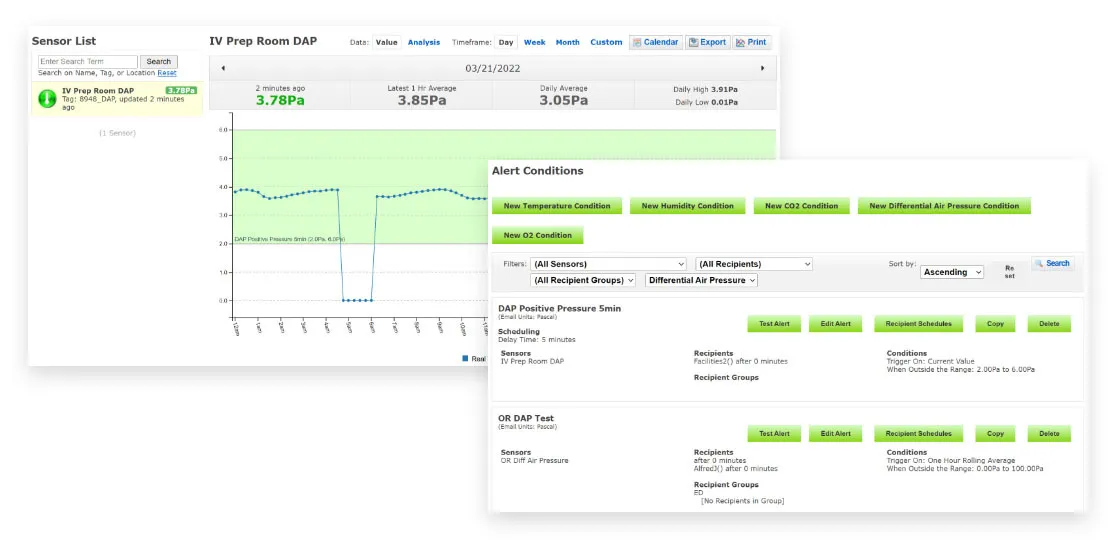Switch to the Analysis data view
The width and height of the screenshot is (1120, 540).
424,42
